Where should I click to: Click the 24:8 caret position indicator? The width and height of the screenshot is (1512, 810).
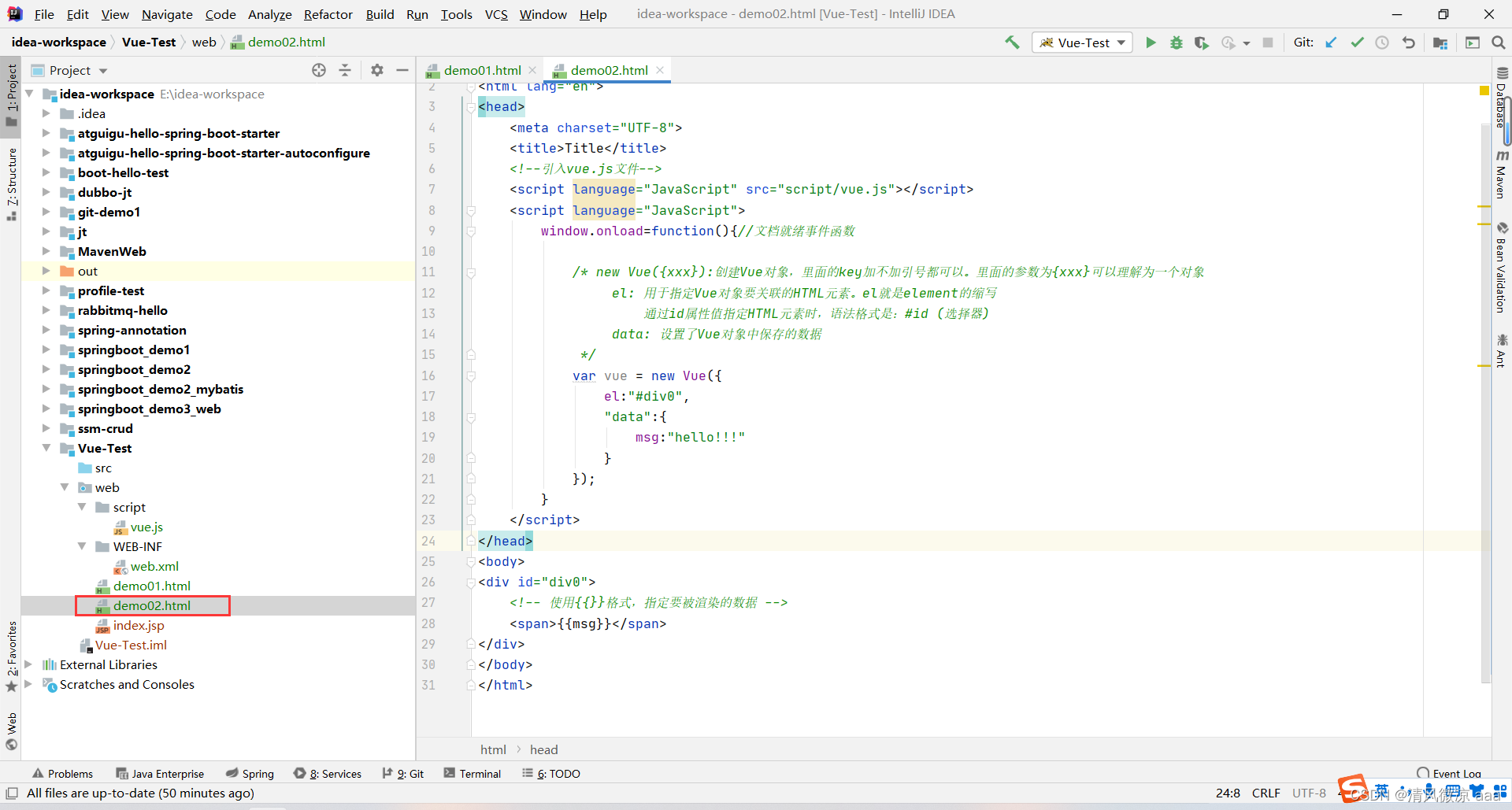click(x=1228, y=793)
